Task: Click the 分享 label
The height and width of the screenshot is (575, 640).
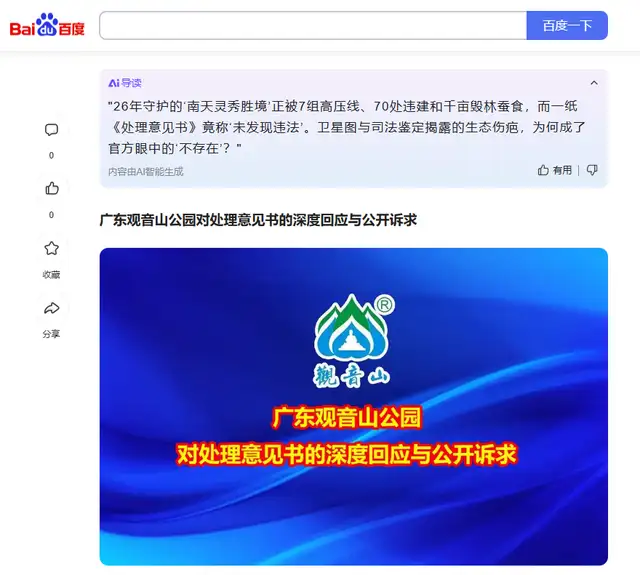Action: pos(51,334)
